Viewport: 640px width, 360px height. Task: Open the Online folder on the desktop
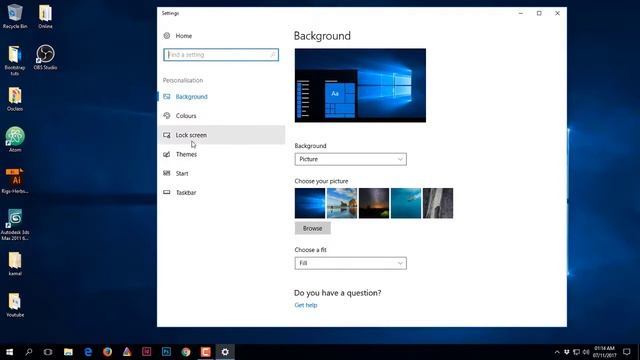pyautogui.click(x=45, y=17)
